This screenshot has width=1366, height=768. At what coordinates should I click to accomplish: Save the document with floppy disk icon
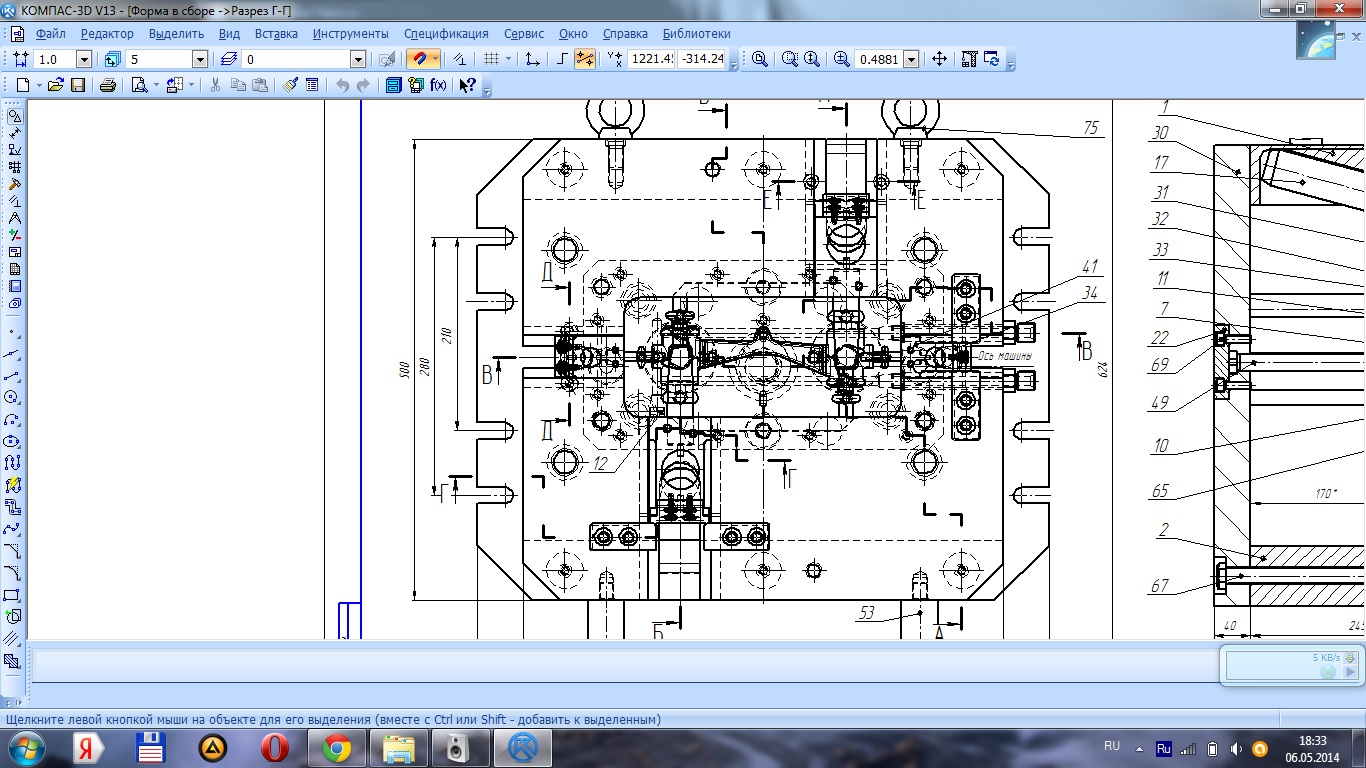[x=77, y=85]
